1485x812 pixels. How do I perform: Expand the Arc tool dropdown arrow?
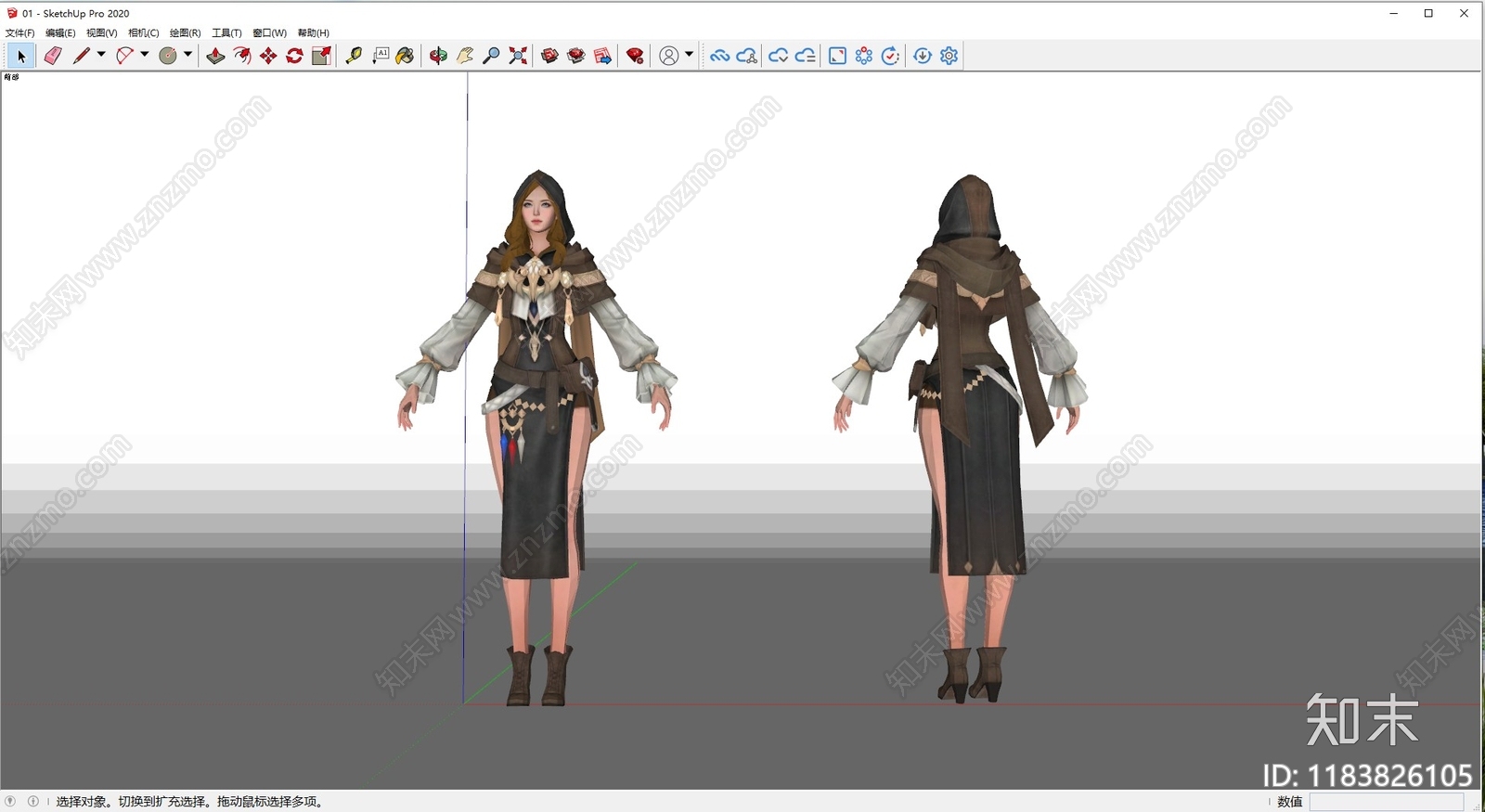coord(145,55)
